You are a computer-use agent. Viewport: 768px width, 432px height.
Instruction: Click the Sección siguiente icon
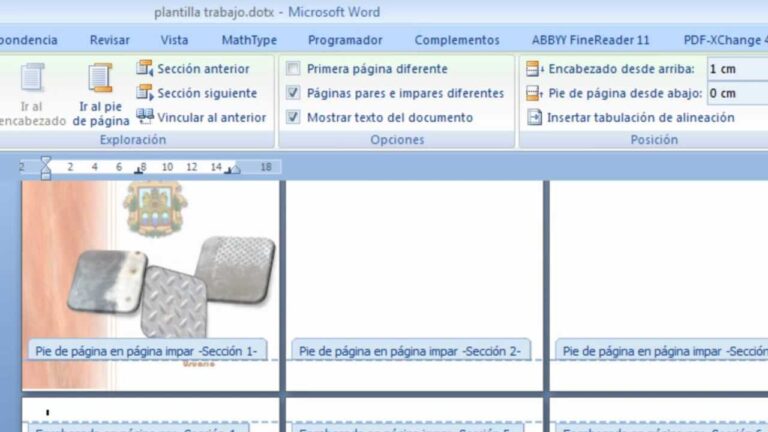click(144, 93)
